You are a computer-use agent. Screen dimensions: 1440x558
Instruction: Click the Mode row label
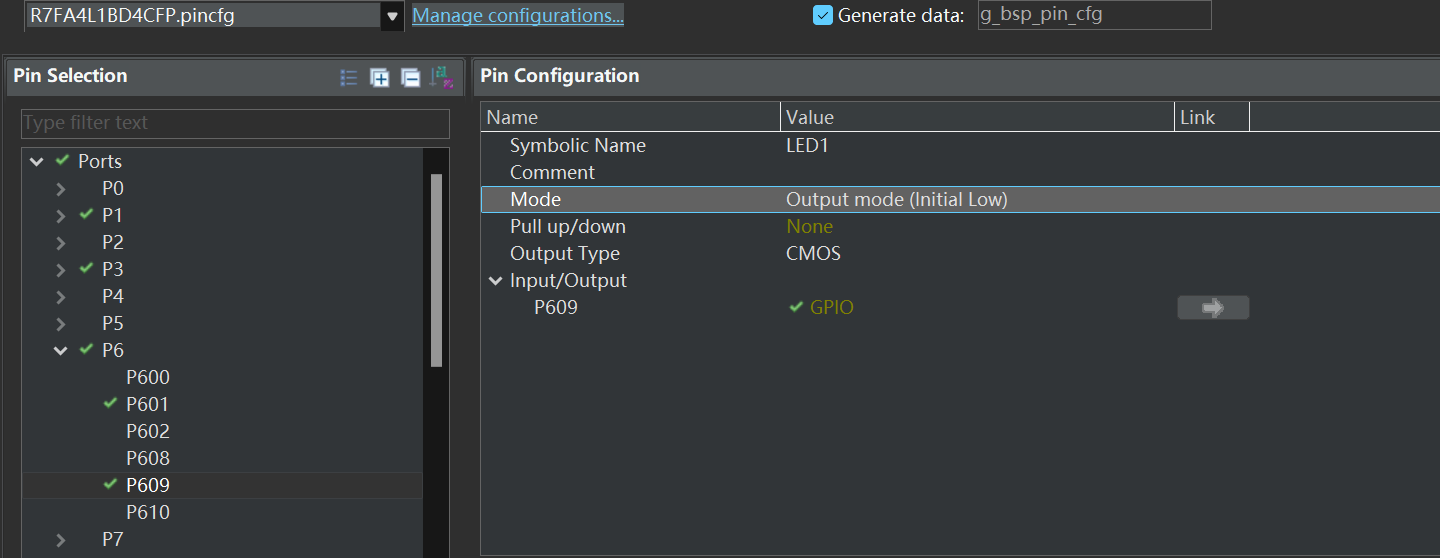536,200
